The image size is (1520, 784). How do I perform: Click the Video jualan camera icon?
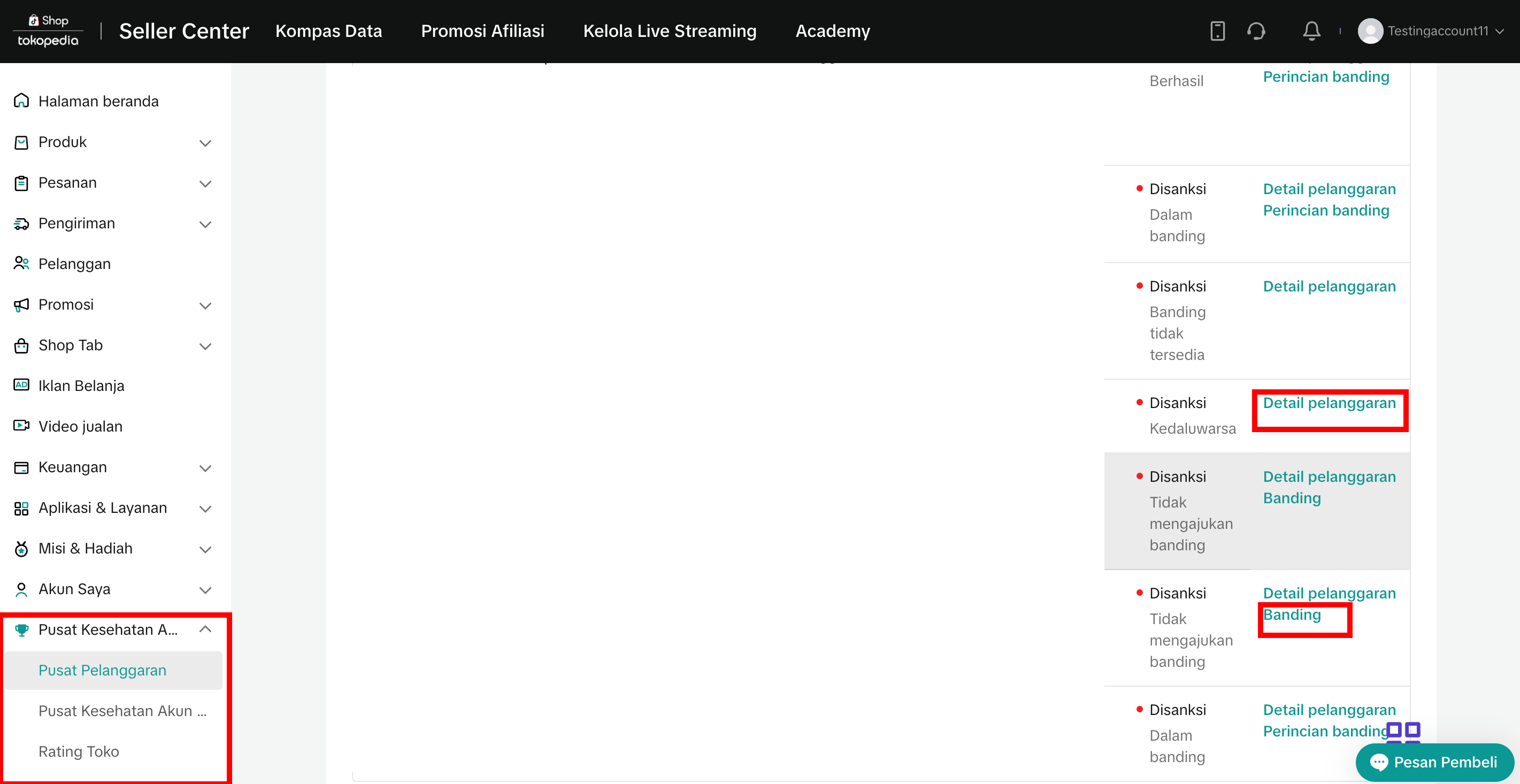pos(21,426)
